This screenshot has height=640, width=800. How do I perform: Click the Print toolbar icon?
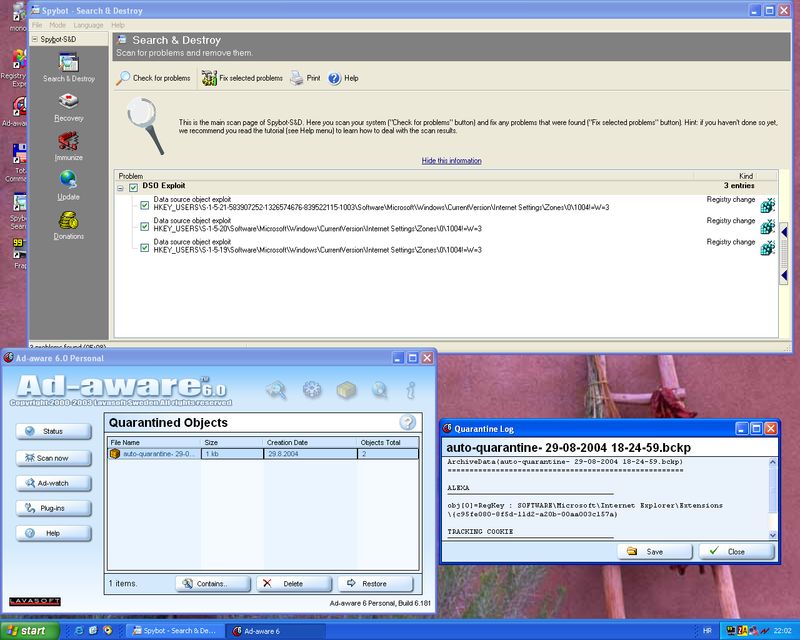tap(297, 78)
